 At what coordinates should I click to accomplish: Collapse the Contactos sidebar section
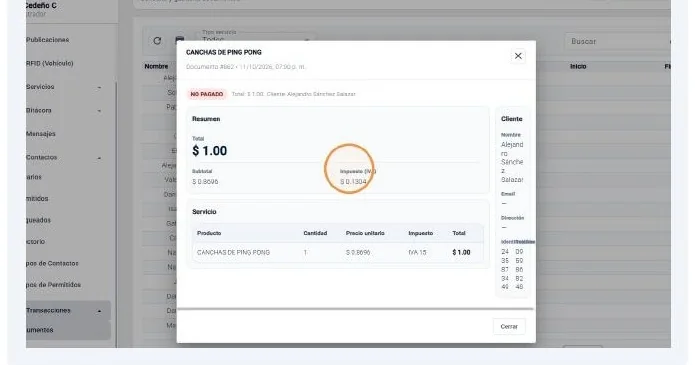coord(63,157)
